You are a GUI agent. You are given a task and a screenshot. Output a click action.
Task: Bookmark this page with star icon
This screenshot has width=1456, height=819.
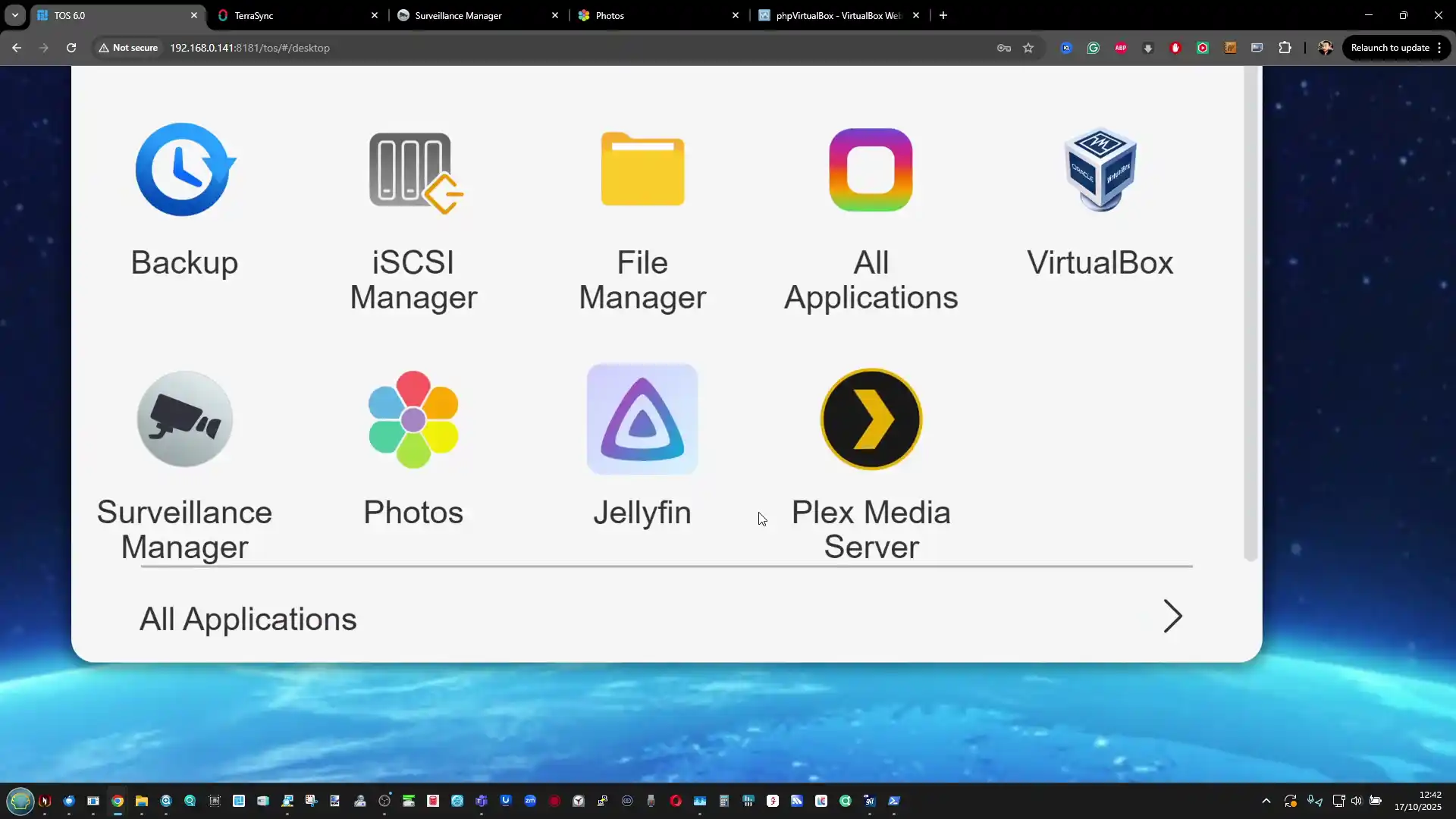pyautogui.click(x=1028, y=48)
